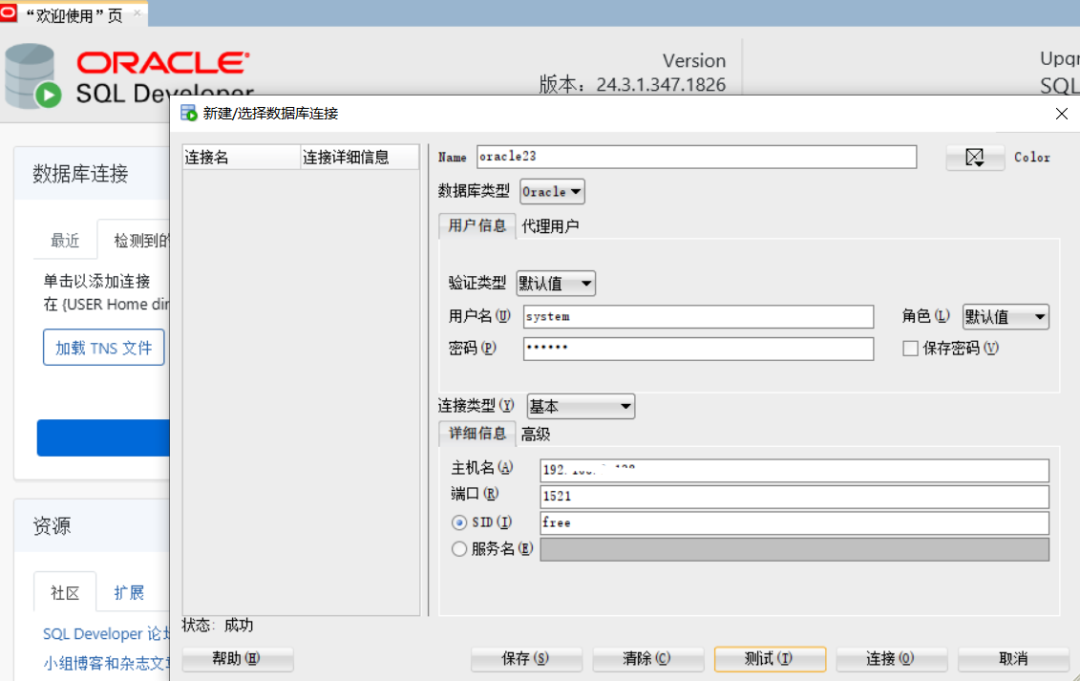This screenshot has height=681, width=1080.
Task: Switch to the 用户信息 tab
Action: click(477, 226)
